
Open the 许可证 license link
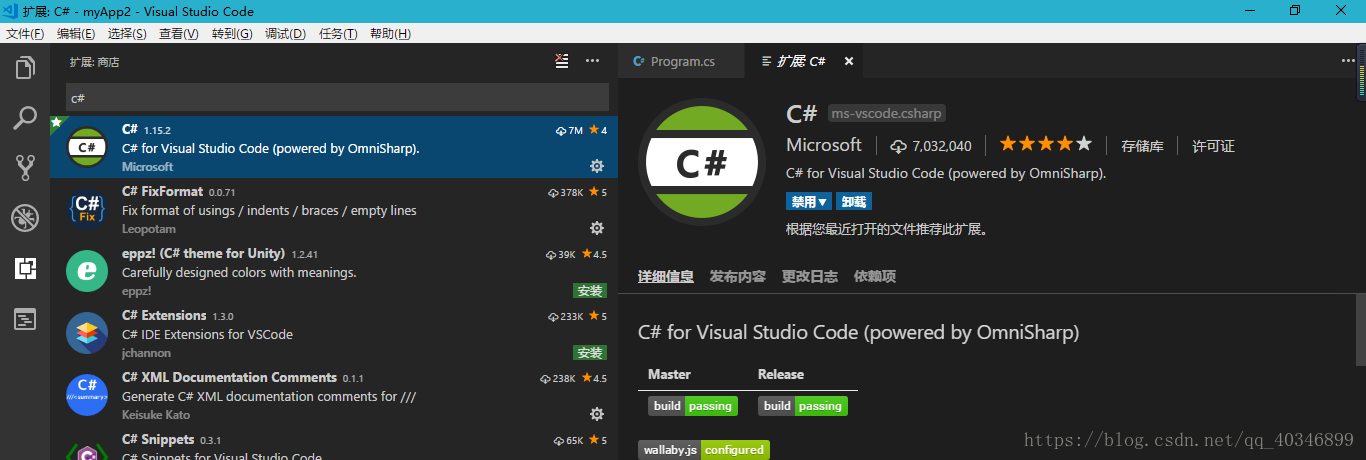[x=1213, y=146]
